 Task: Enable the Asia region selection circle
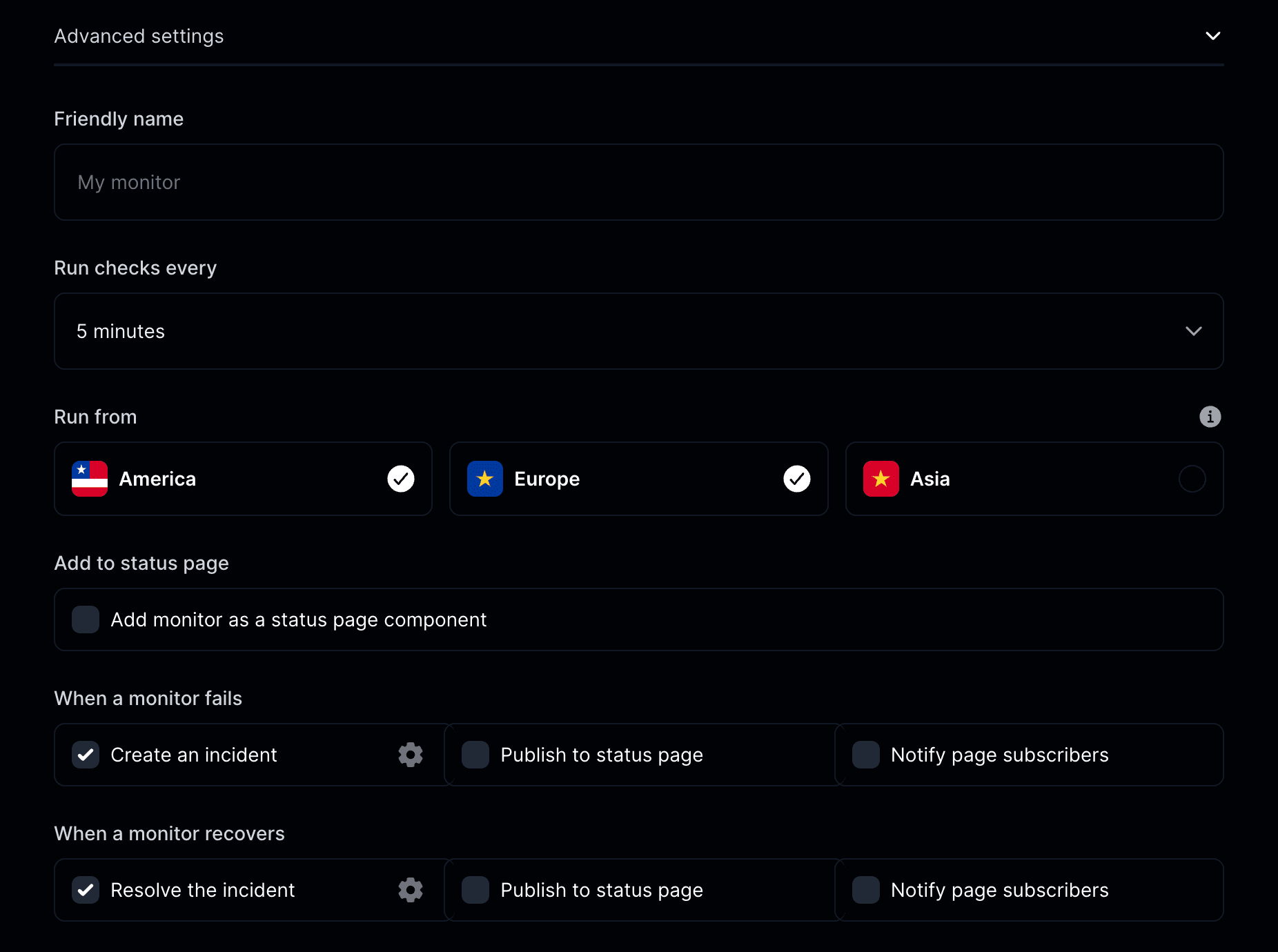(1192, 479)
